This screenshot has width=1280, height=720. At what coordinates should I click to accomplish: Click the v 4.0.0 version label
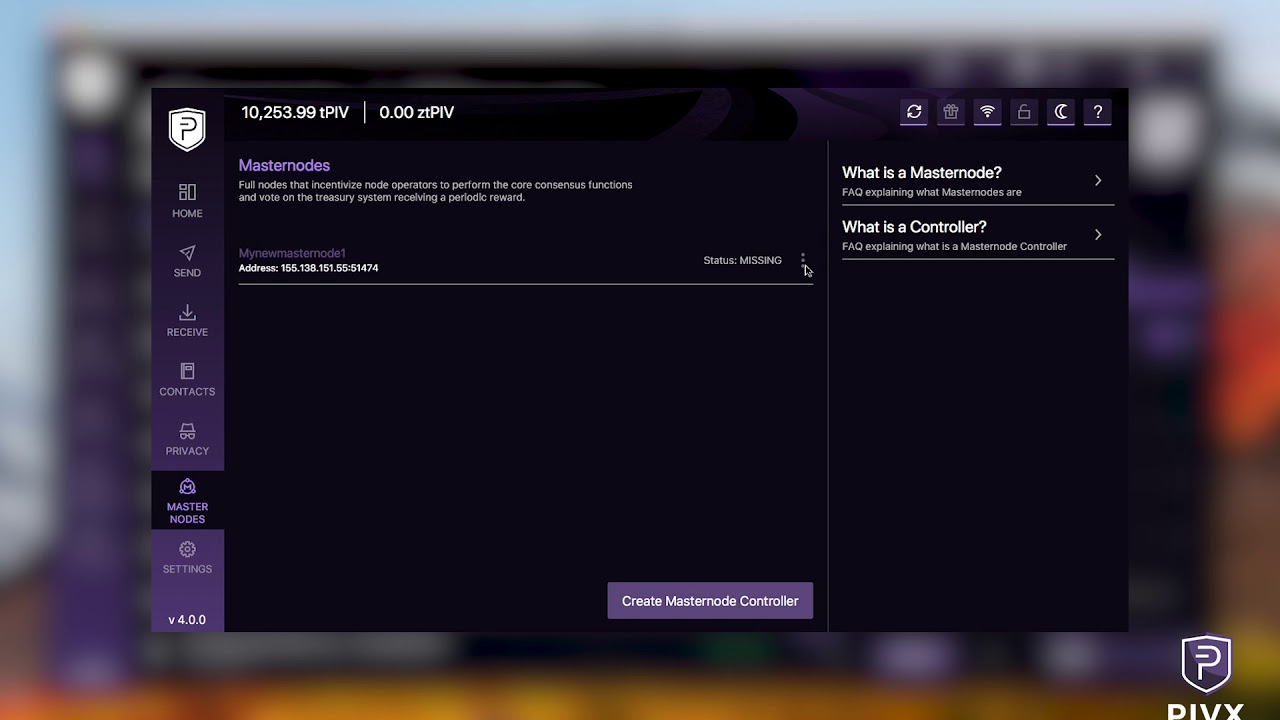coord(187,620)
